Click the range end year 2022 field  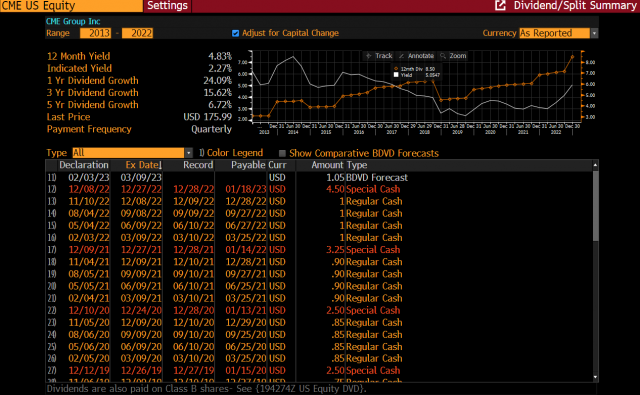pos(138,33)
